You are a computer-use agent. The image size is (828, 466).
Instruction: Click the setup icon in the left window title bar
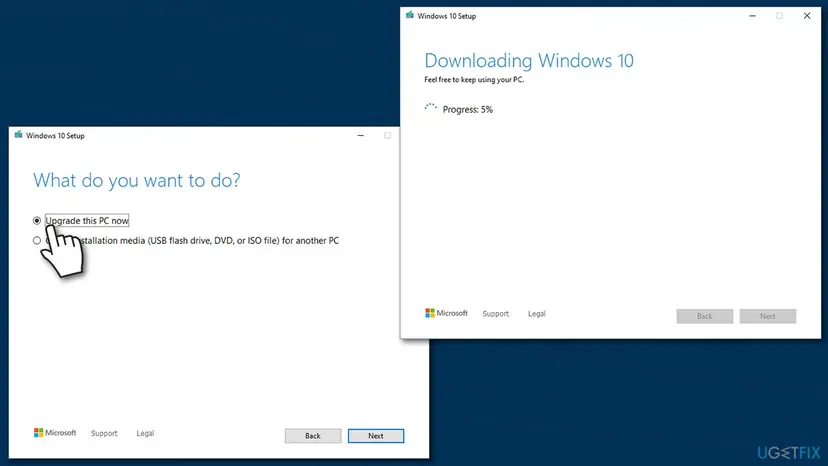[18, 135]
